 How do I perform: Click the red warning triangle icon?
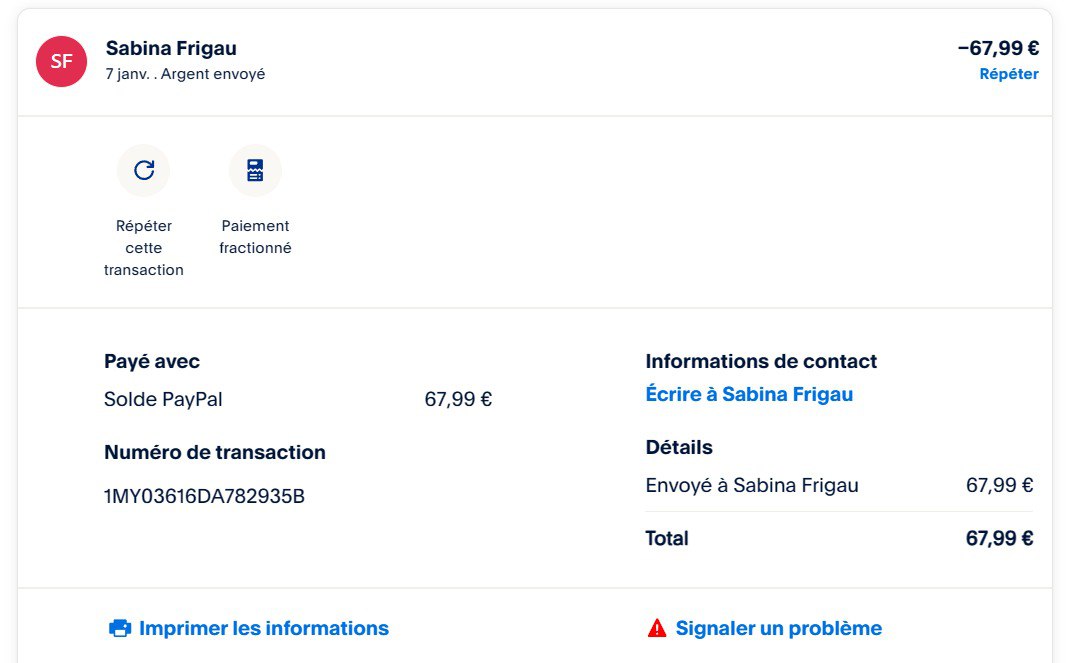click(x=656, y=629)
